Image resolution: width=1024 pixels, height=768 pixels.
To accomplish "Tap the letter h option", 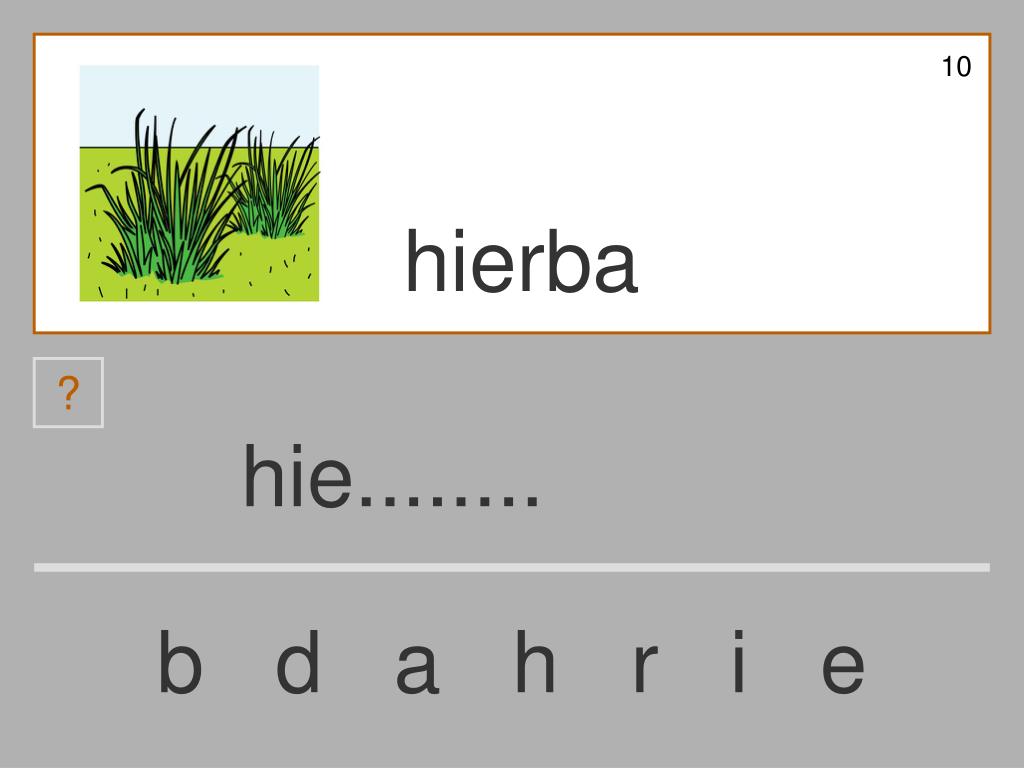I will [535, 662].
